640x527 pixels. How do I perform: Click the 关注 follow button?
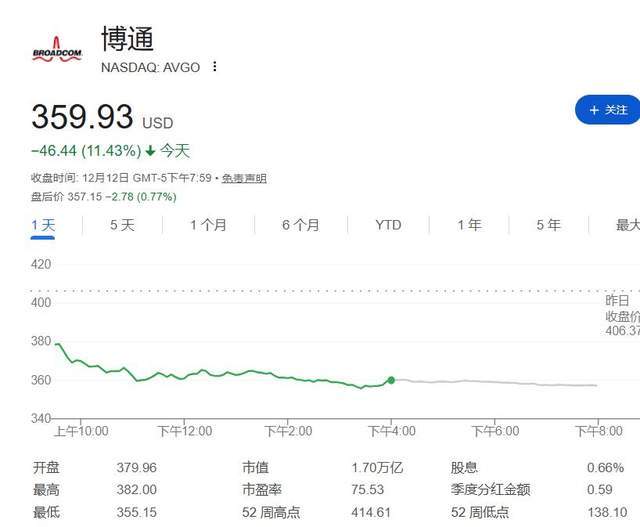click(x=608, y=110)
